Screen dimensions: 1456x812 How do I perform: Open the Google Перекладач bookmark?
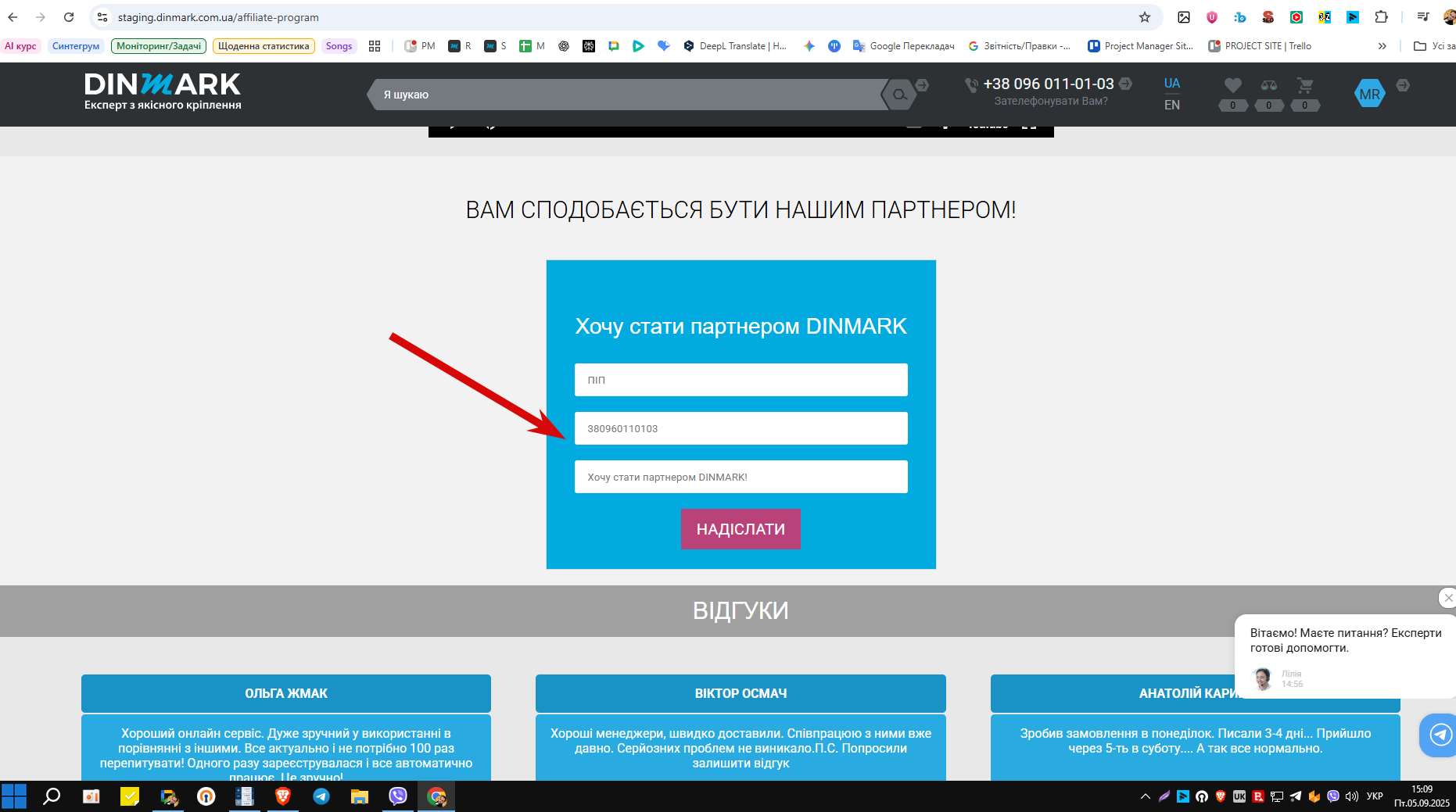[x=904, y=46]
